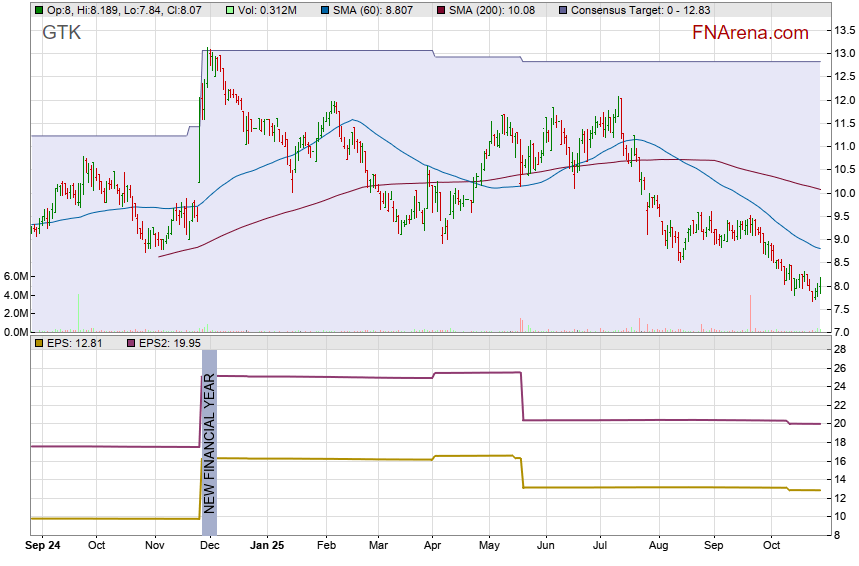Click the Dec label on the time axis
The image size is (859, 566).
pos(209,547)
